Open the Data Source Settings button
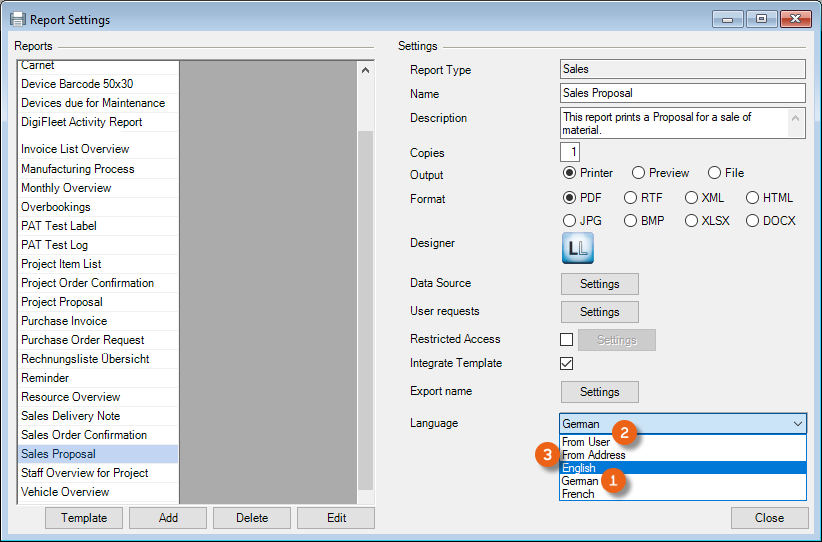822x542 pixels. coord(599,284)
